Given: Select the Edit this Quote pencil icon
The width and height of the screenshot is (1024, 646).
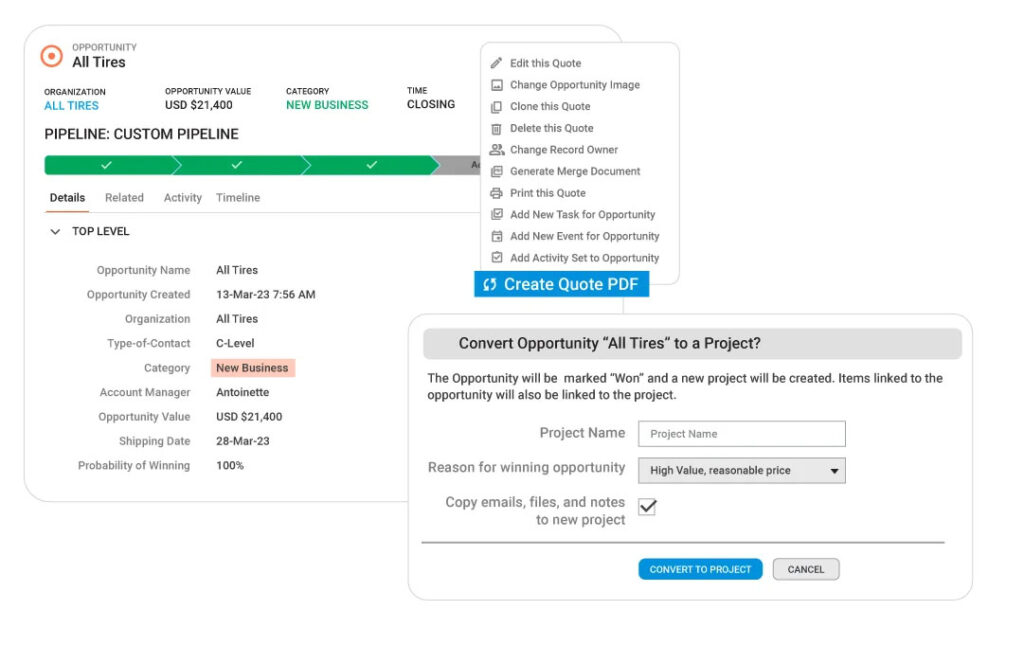Looking at the screenshot, I should pos(497,62).
